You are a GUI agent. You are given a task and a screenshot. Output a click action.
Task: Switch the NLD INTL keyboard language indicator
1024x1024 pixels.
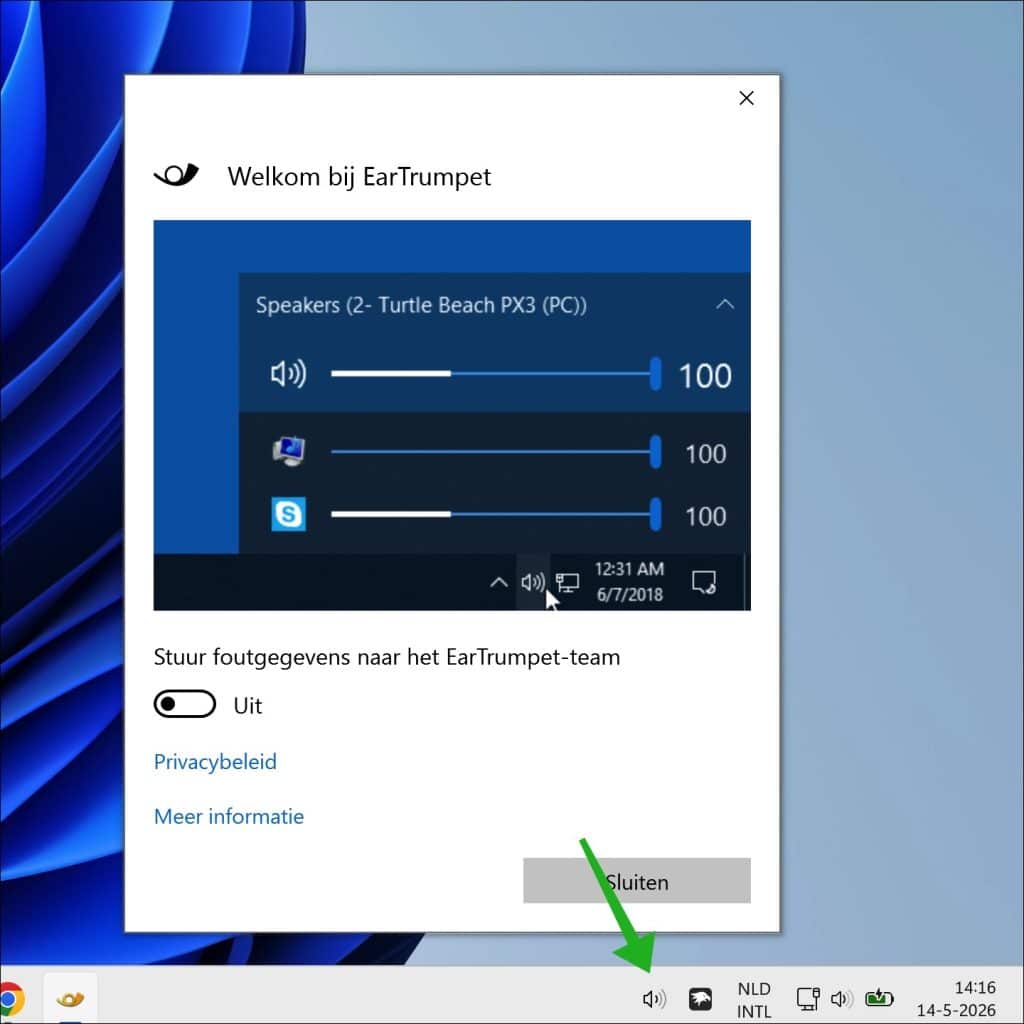(x=754, y=1000)
